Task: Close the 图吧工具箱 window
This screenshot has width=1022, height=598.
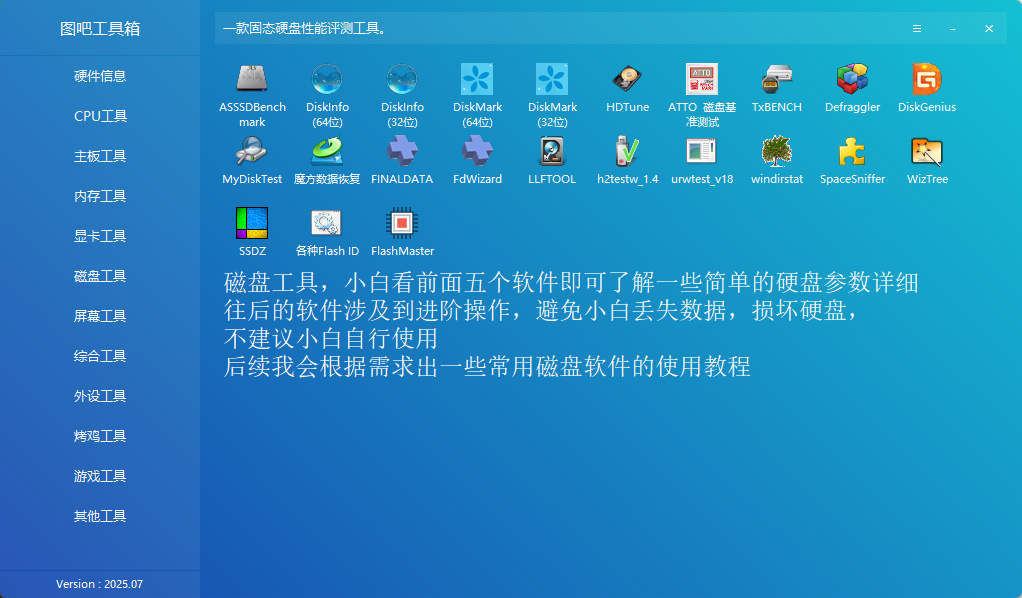Action: 989,29
